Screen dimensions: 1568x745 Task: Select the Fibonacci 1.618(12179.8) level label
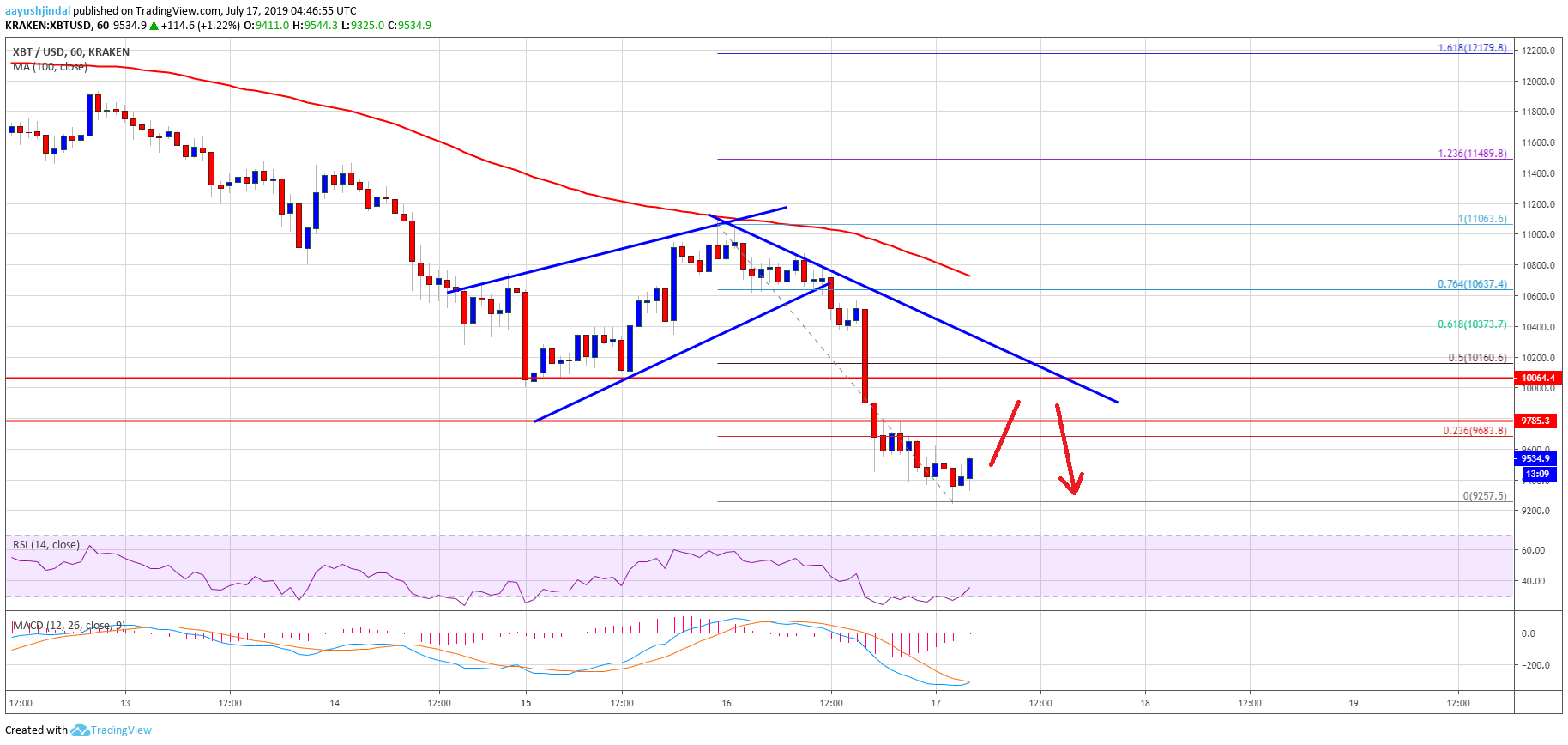click(1472, 48)
